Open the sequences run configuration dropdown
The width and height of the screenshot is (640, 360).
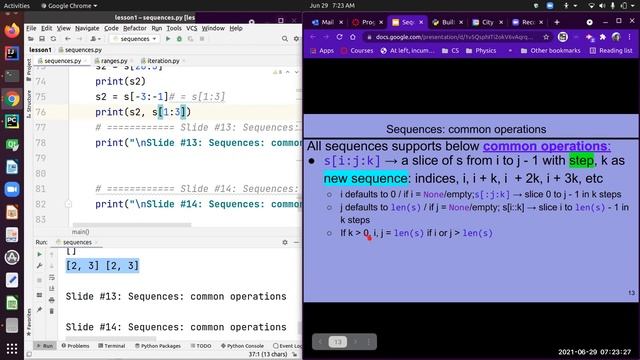[135, 39]
